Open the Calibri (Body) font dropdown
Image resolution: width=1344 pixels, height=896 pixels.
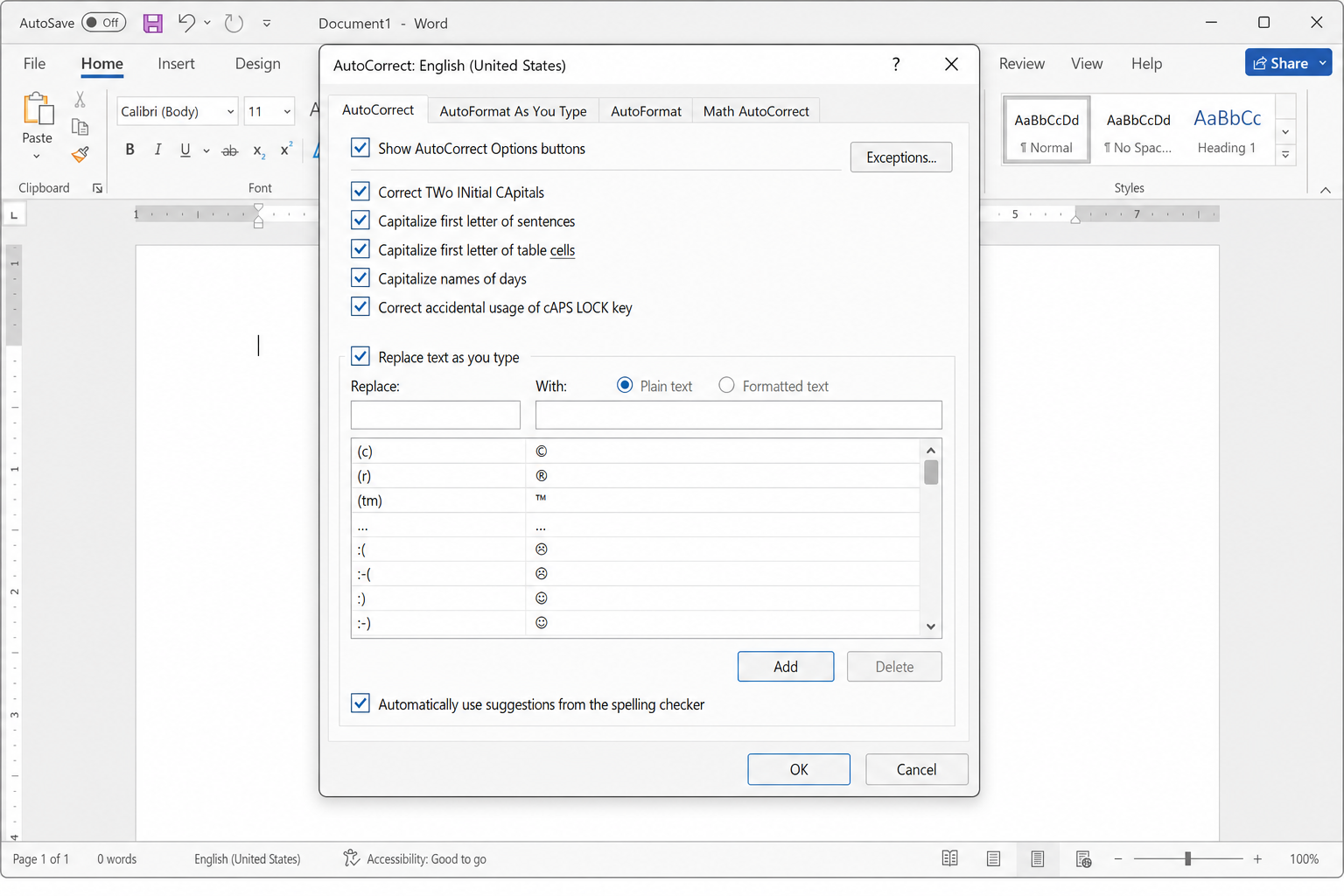point(230,112)
